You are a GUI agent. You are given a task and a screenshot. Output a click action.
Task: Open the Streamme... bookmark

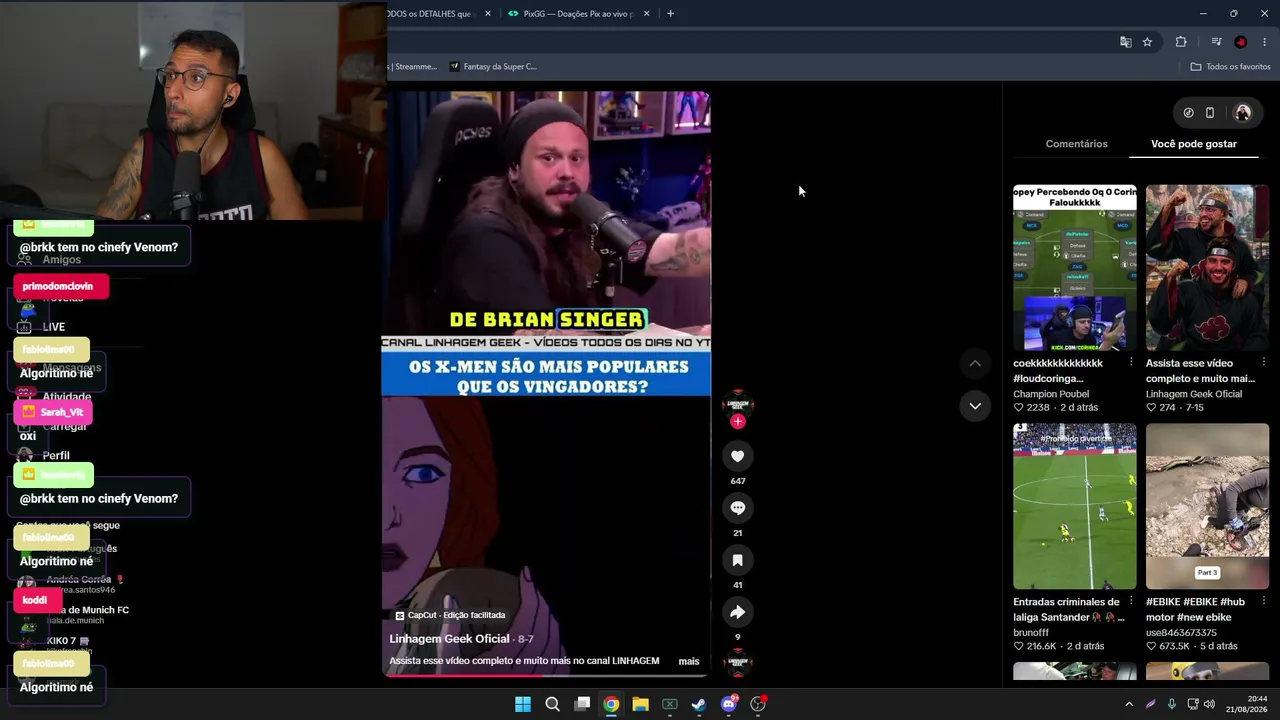[412, 67]
